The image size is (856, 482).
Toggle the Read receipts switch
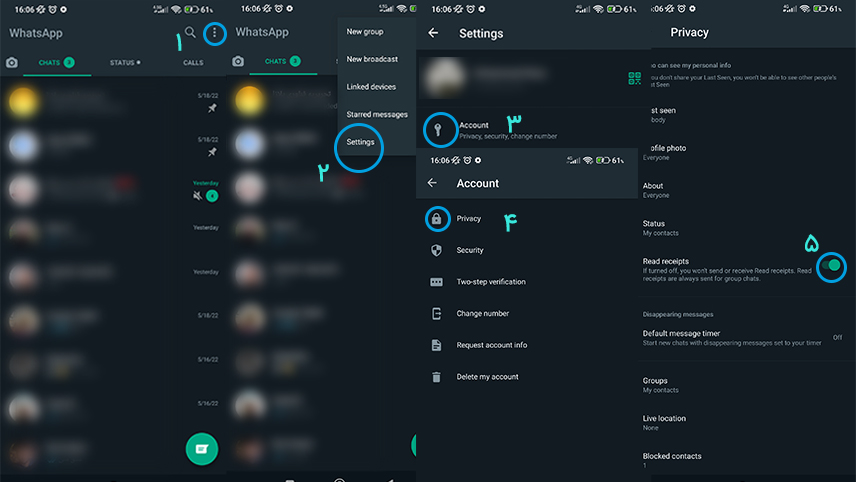pyautogui.click(x=831, y=266)
